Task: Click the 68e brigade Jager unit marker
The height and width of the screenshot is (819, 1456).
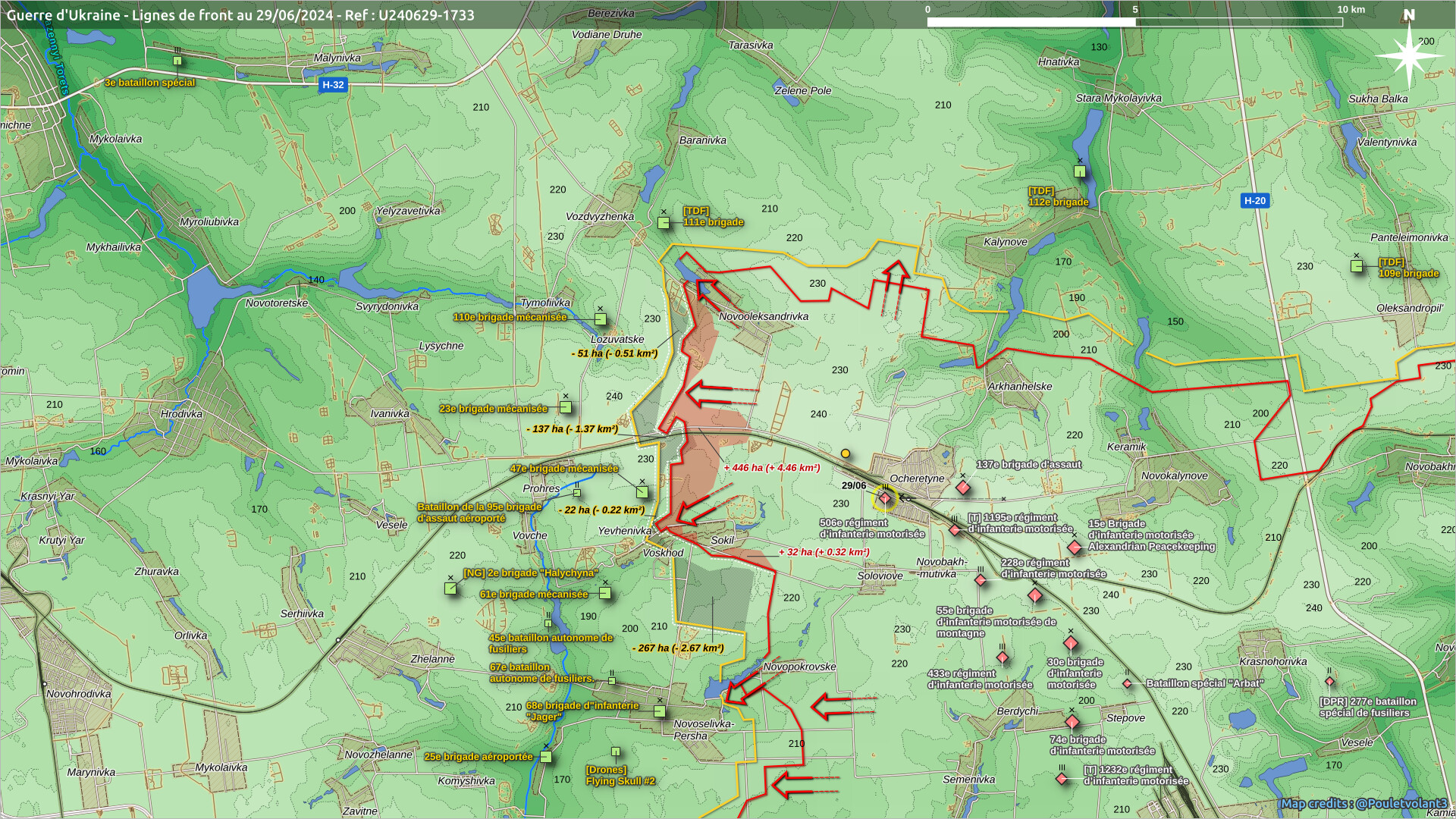Action: click(660, 711)
